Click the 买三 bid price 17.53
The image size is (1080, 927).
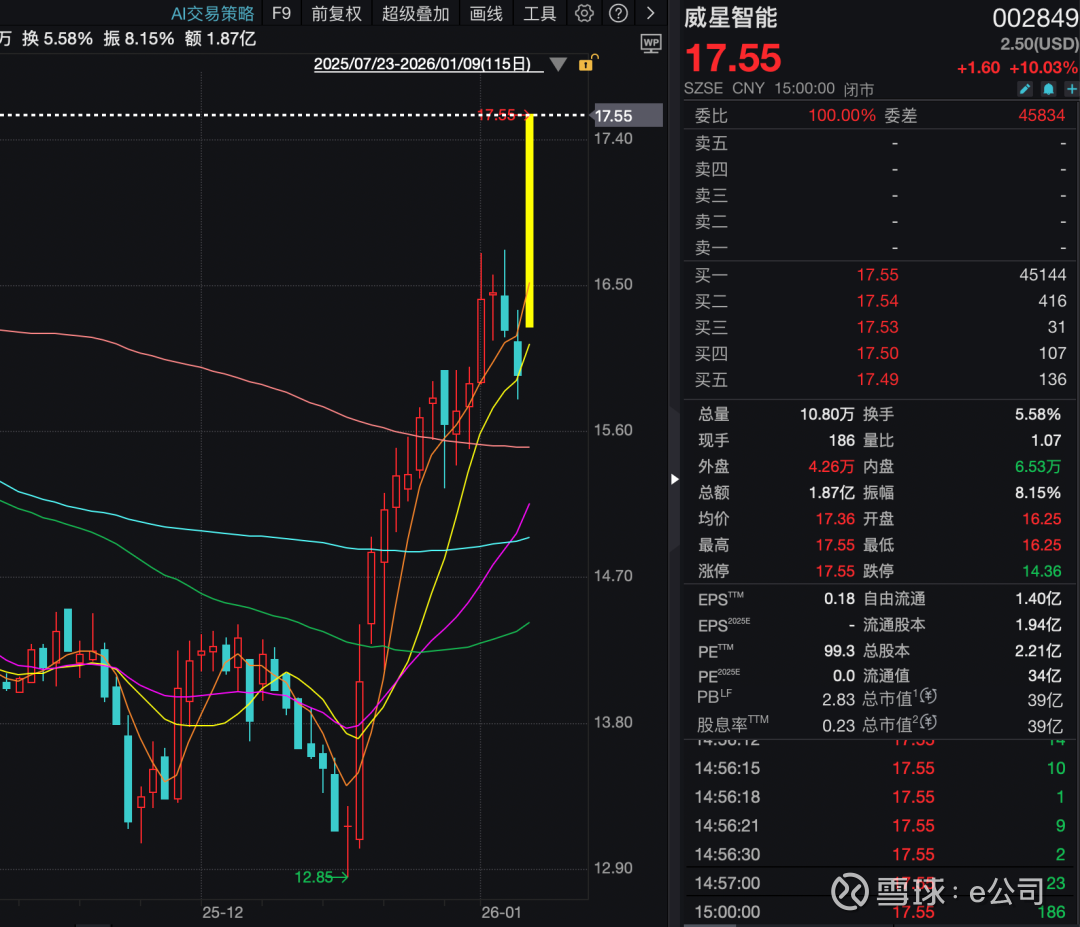pos(878,327)
